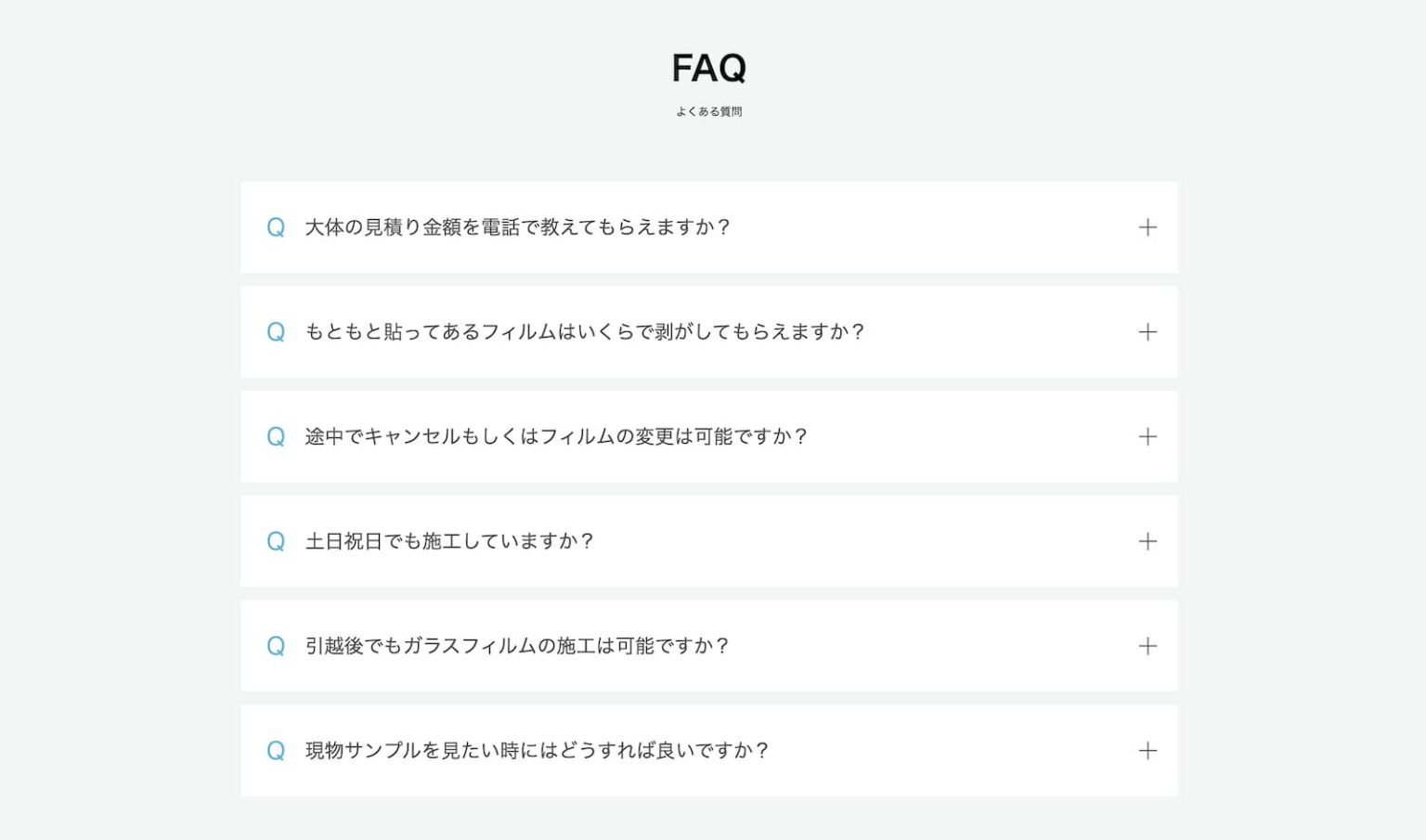Collapse the weekend installation FAQ item
Screen dimensions: 1426x840
[1148, 542]
